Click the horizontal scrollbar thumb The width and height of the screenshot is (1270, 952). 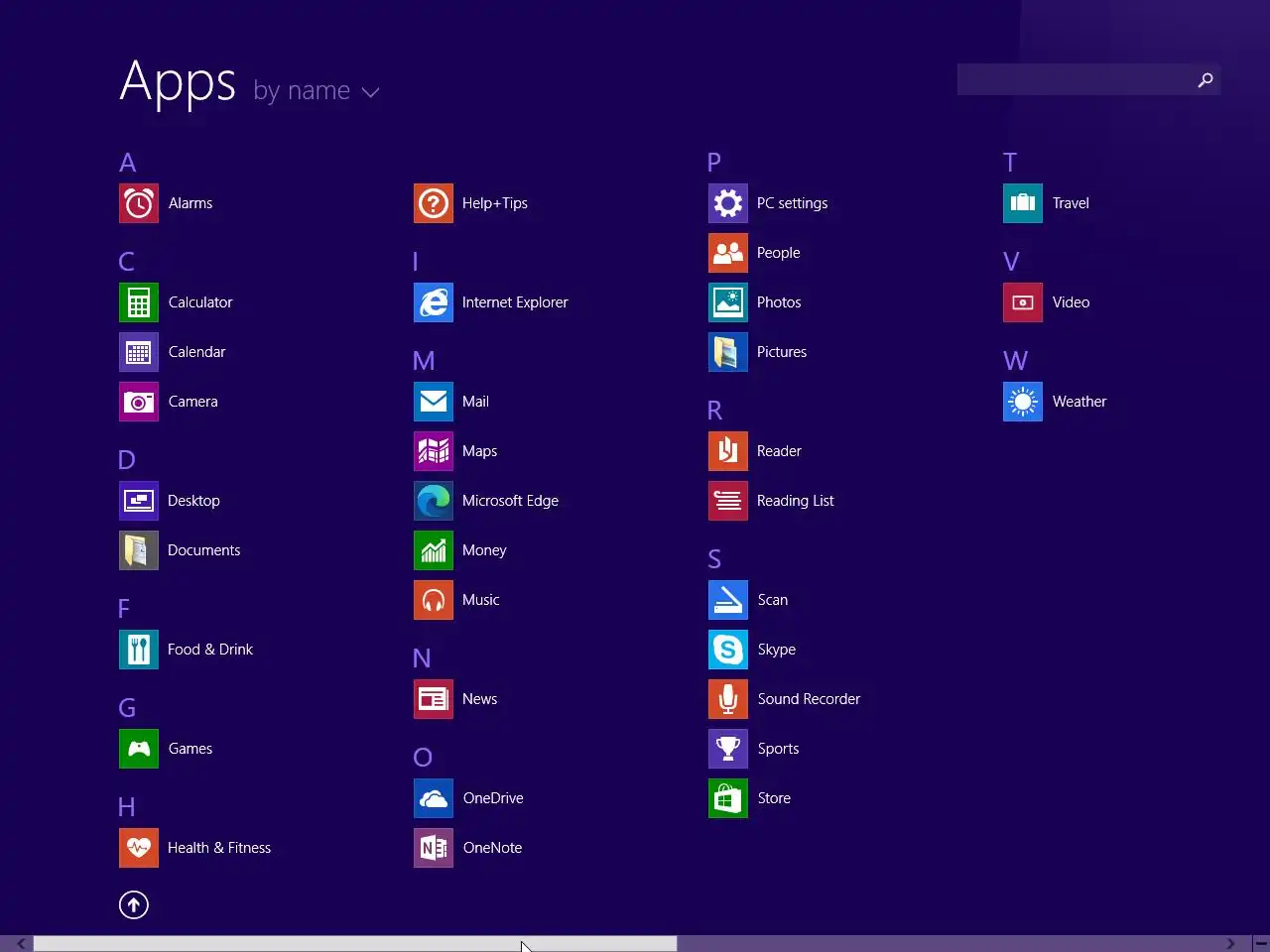pyautogui.click(x=355, y=944)
